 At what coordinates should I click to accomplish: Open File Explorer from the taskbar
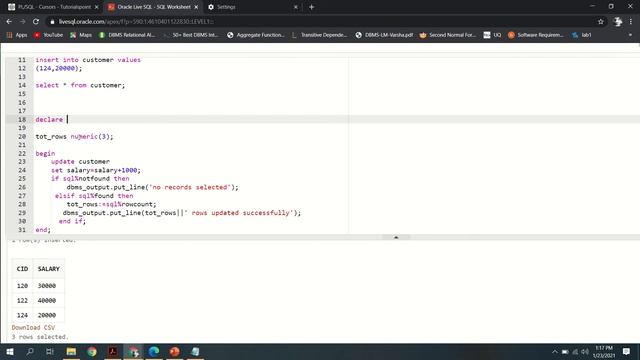click(71, 351)
